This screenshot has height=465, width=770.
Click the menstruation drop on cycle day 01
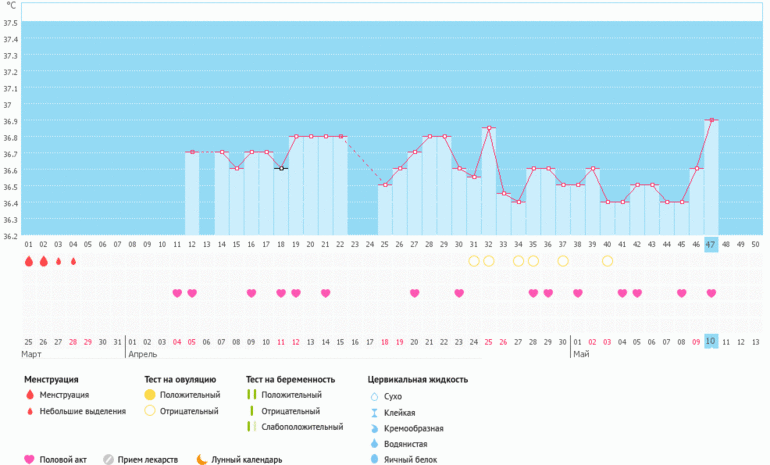point(29,261)
